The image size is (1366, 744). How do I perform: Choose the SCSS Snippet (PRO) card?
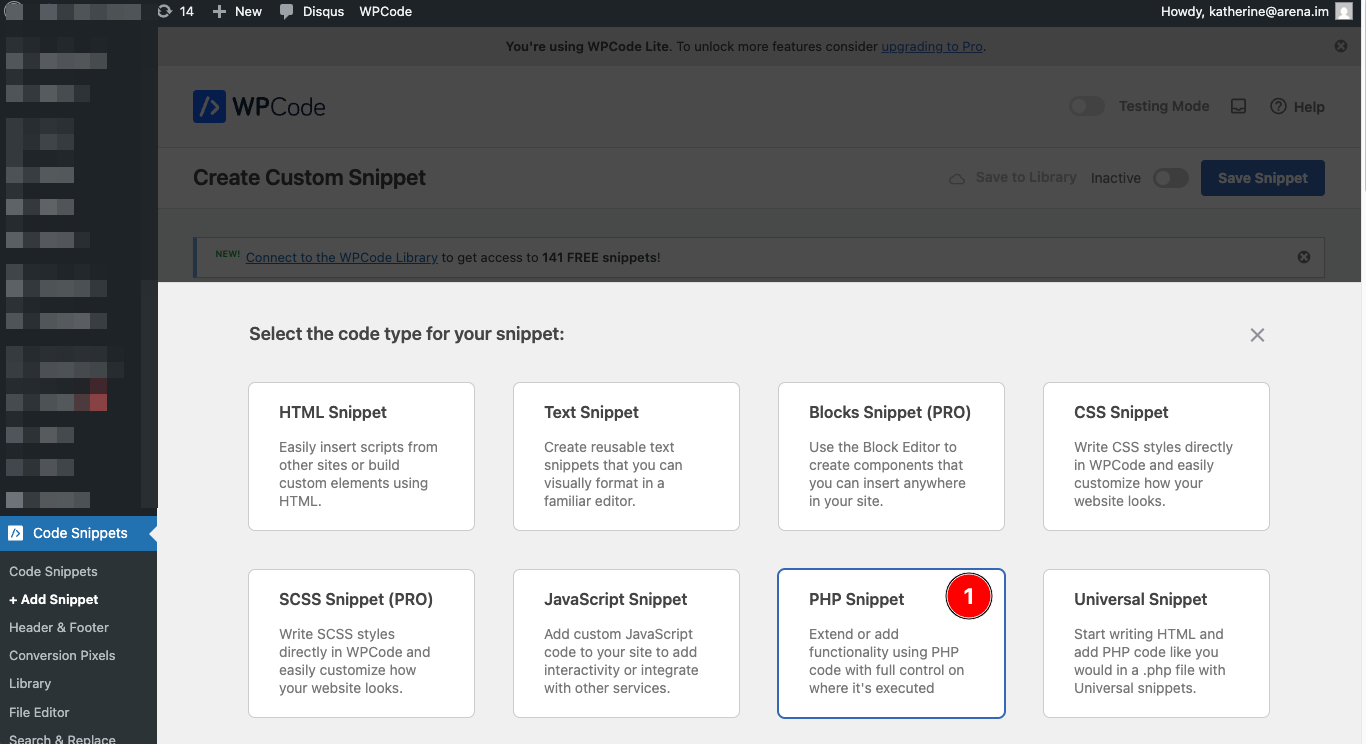(361, 643)
